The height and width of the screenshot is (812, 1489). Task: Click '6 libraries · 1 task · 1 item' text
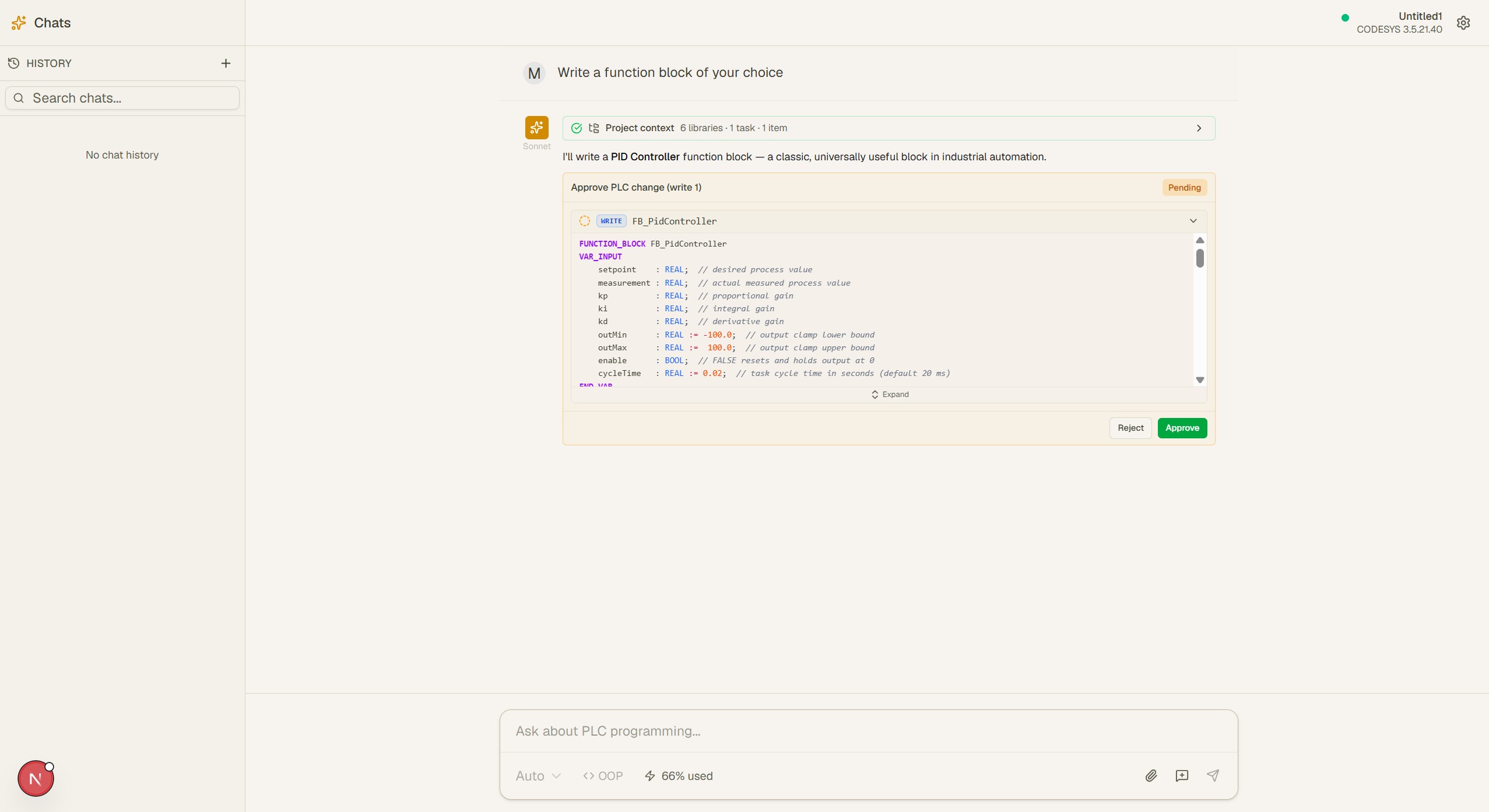point(733,128)
